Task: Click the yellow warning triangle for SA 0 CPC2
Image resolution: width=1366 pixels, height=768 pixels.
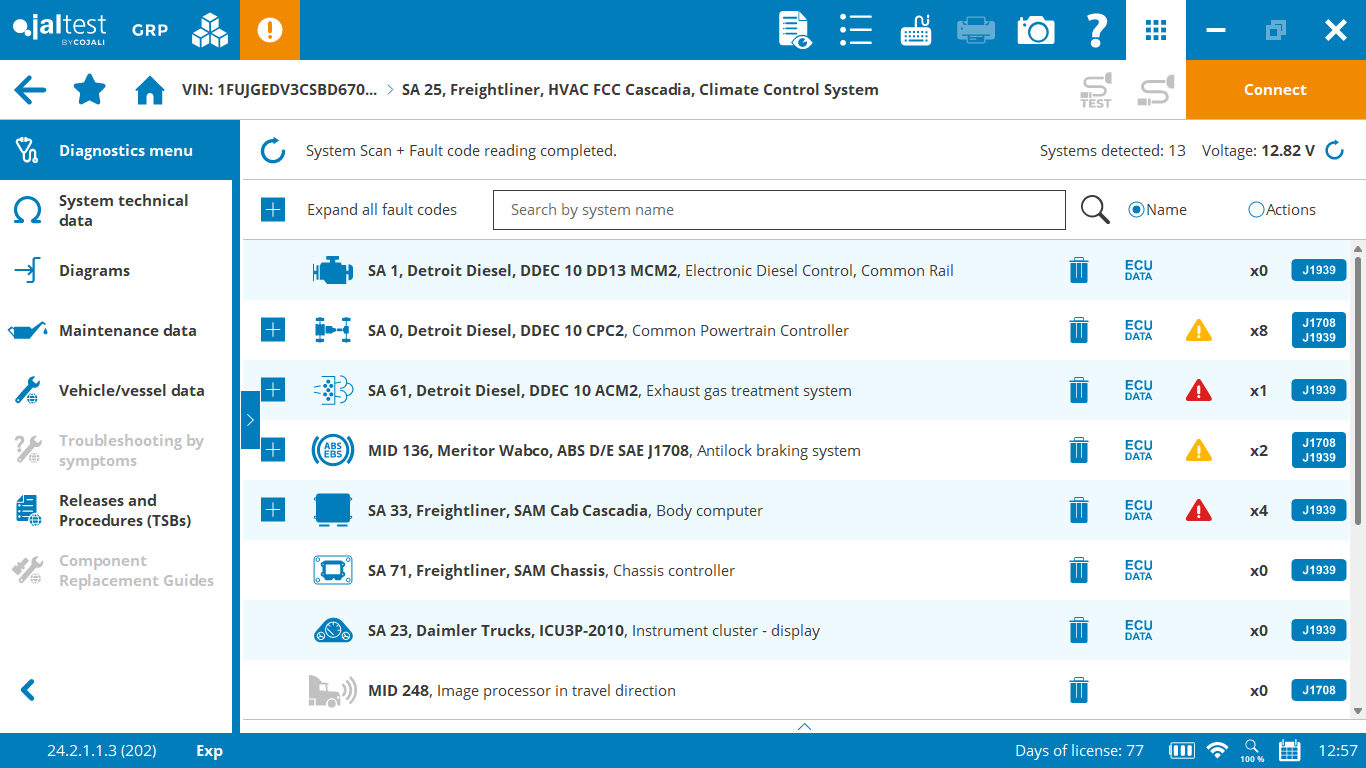Action: [1198, 331]
